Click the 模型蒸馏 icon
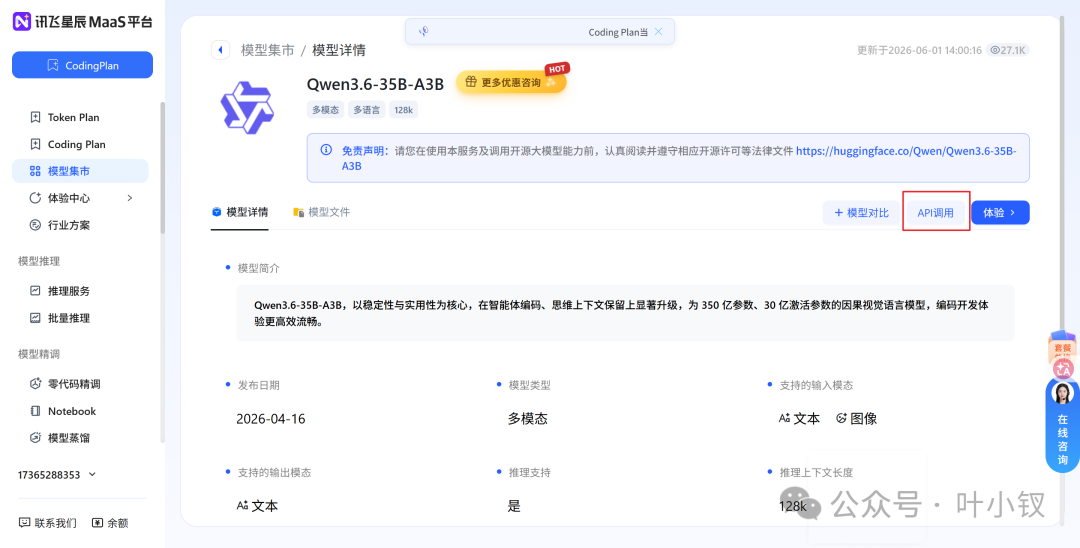The image size is (1080, 548). pos(35,438)
